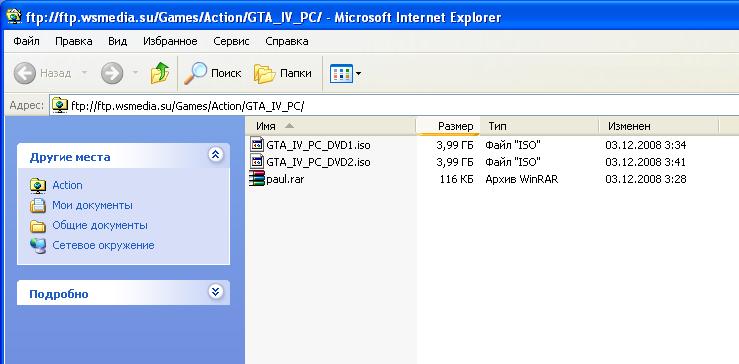This screenshot has width=739, height=364.
Task: Sort by Размер column header
Action: [448, 126]
